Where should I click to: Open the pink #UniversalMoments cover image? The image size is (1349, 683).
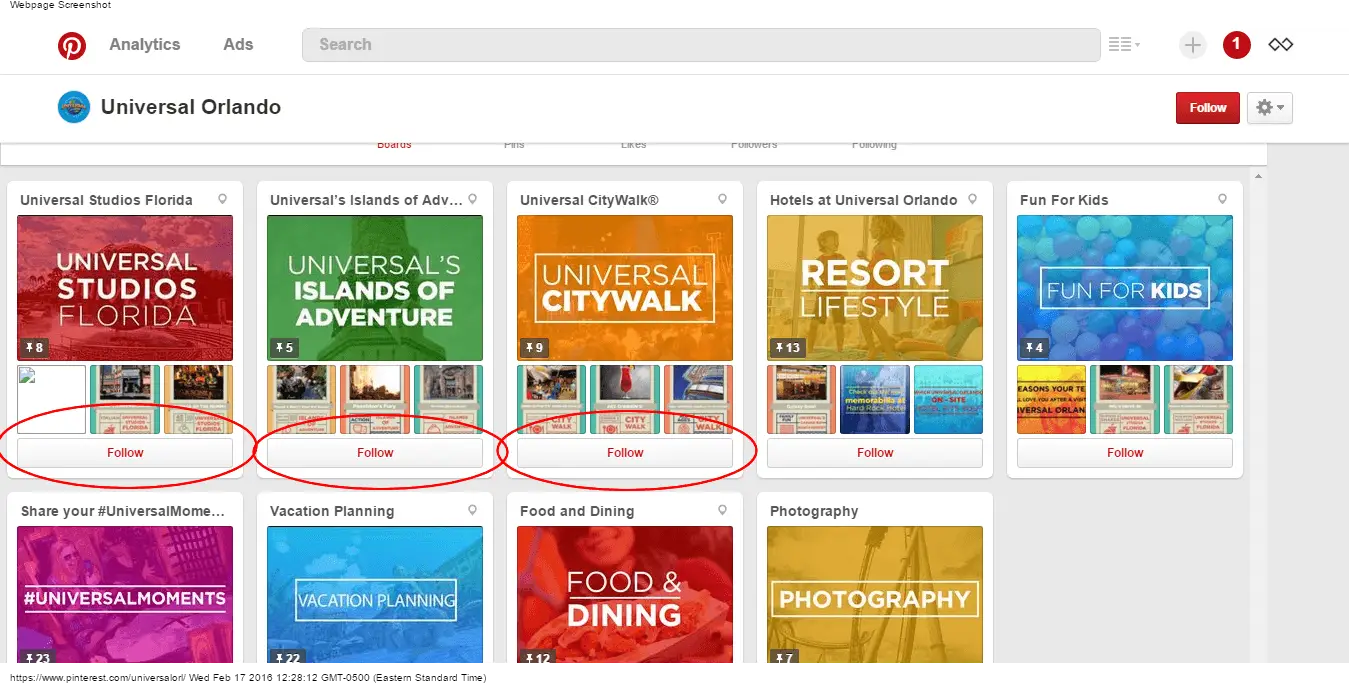coord(125,594)
